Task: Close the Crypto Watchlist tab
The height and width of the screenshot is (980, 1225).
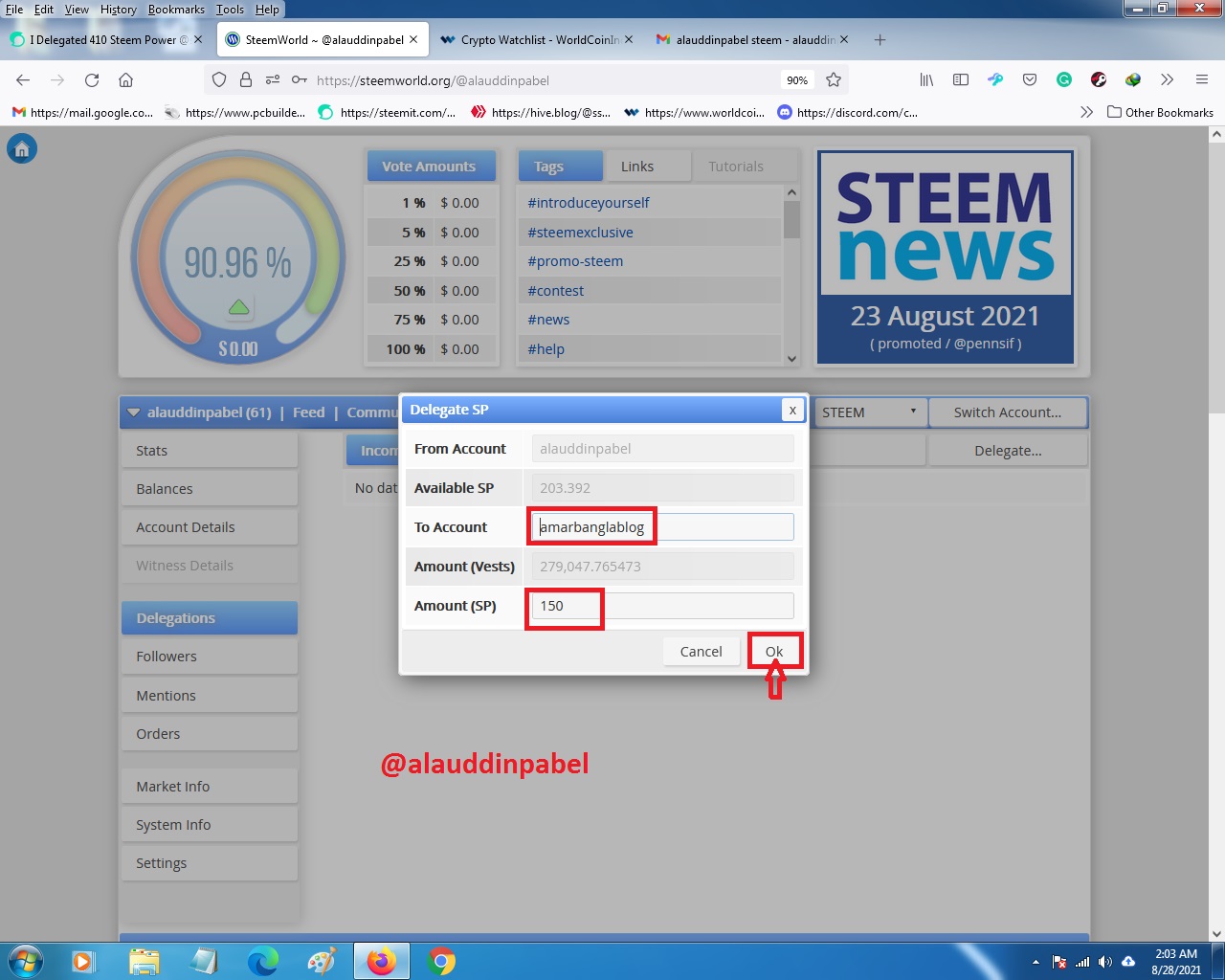Action: (x=629, y=40)
